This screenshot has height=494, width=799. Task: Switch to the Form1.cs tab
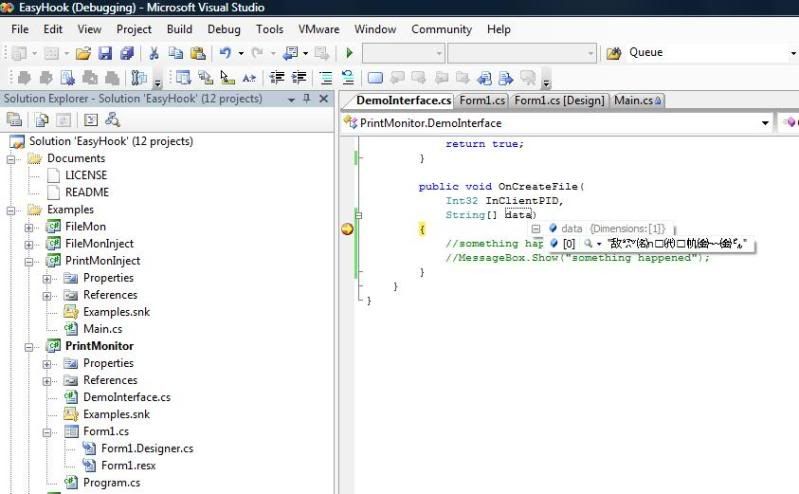[x=482, y=100]
